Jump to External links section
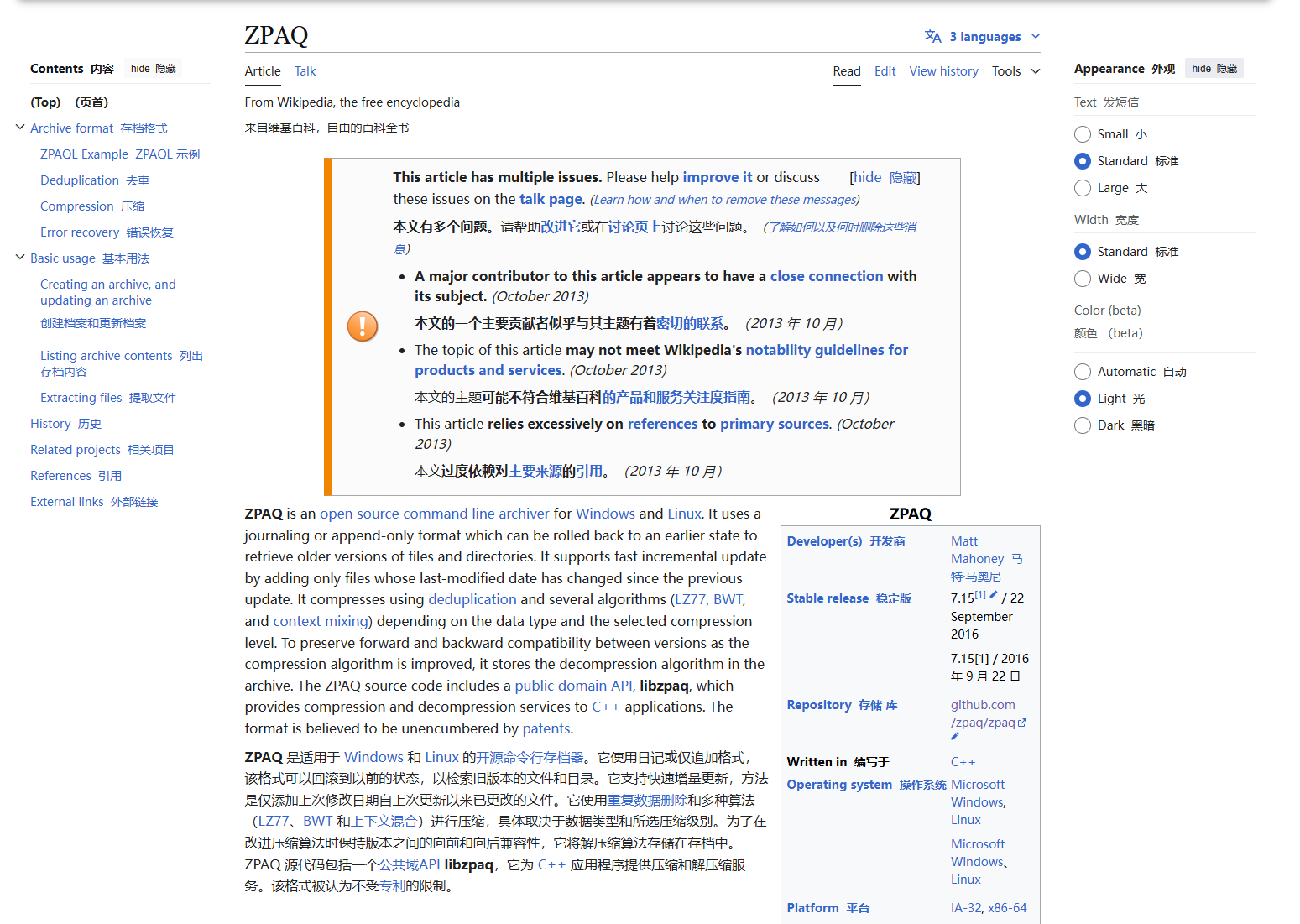The width and height of the screenshot is (1300, 924). coord(94,502)
